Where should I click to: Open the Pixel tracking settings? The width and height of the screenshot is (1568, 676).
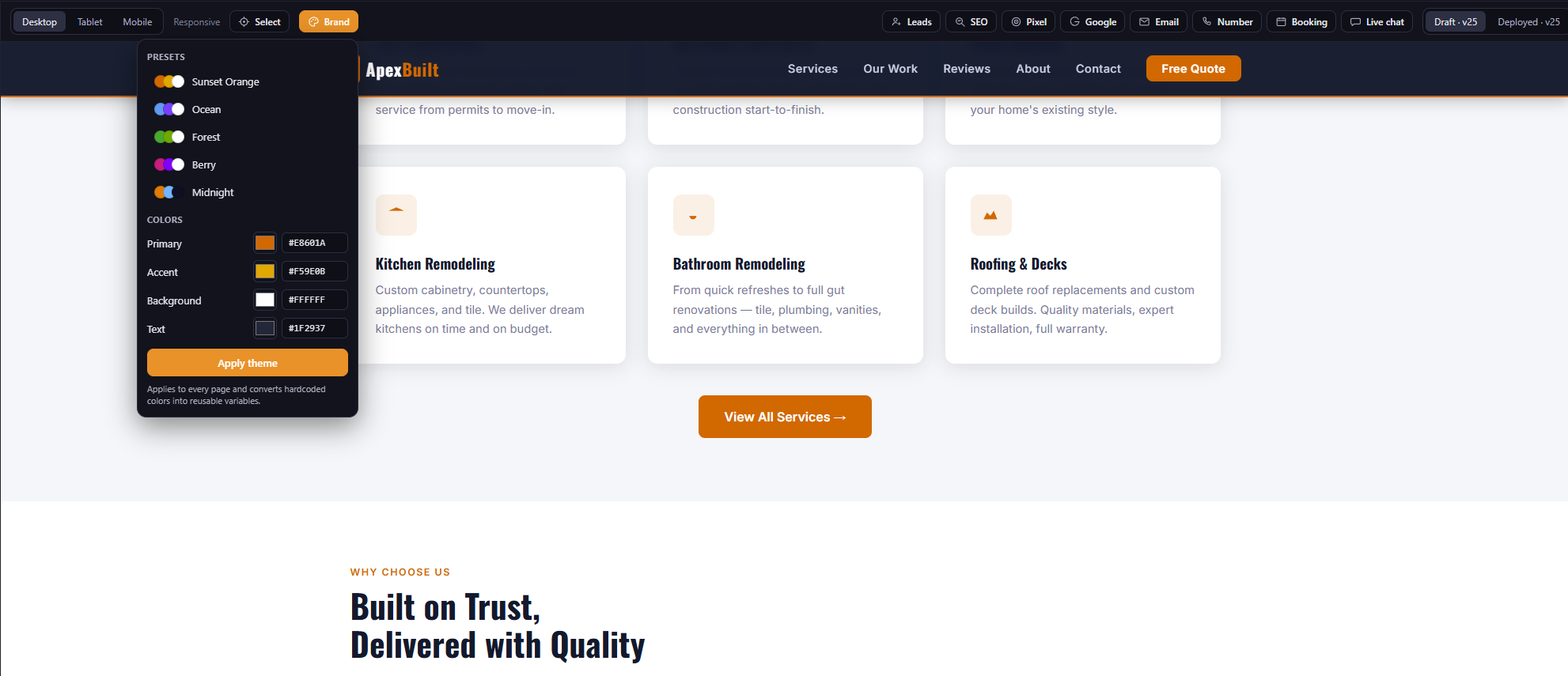1028,22
